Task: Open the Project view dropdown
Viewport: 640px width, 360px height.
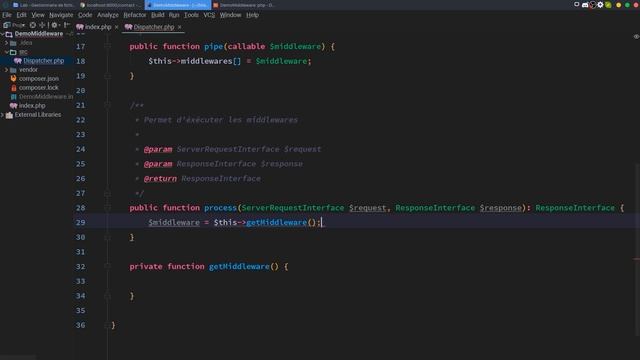Action: (15, 25)
